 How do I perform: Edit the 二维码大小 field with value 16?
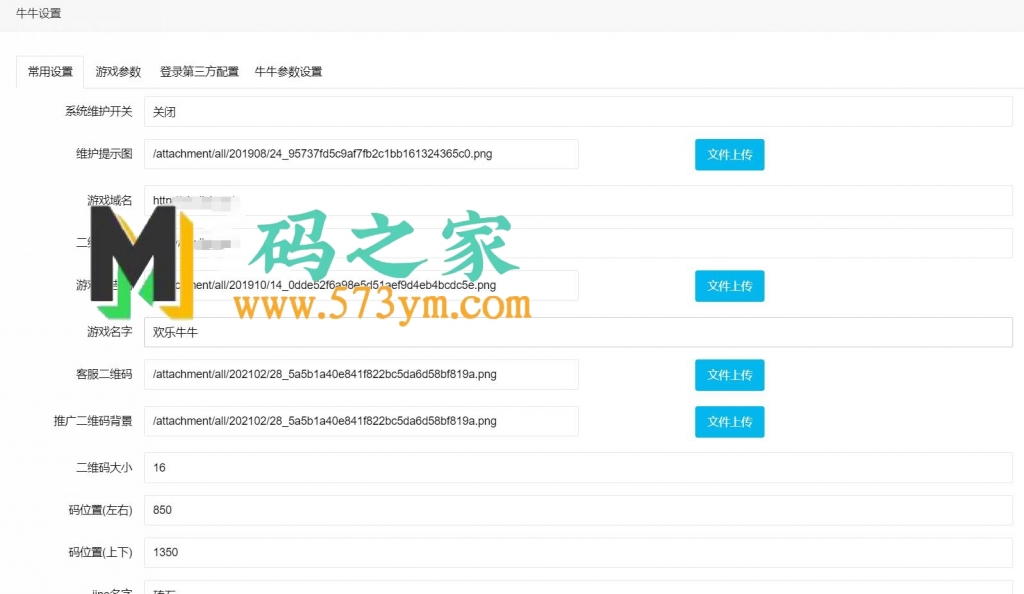(x=578, y=467)
